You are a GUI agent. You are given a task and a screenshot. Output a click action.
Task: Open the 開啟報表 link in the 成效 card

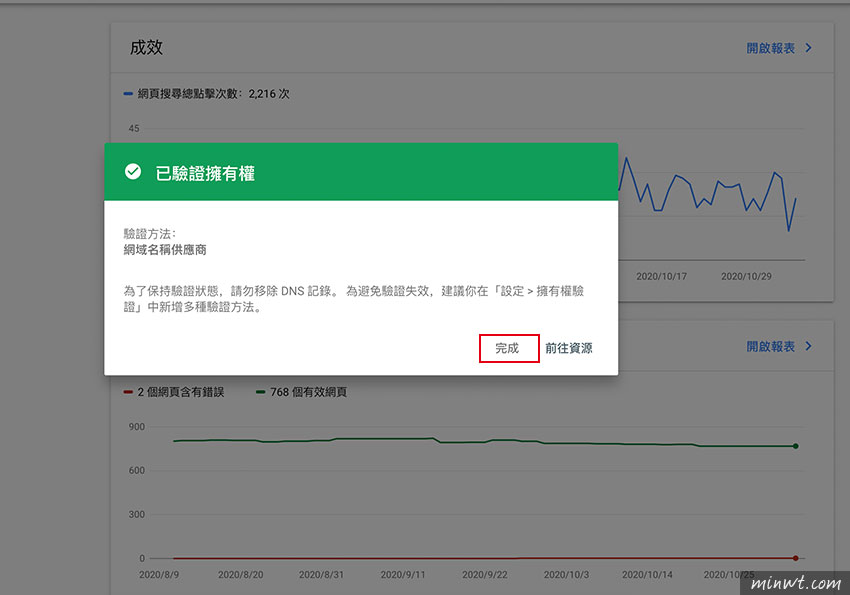(x=770, y=48)
